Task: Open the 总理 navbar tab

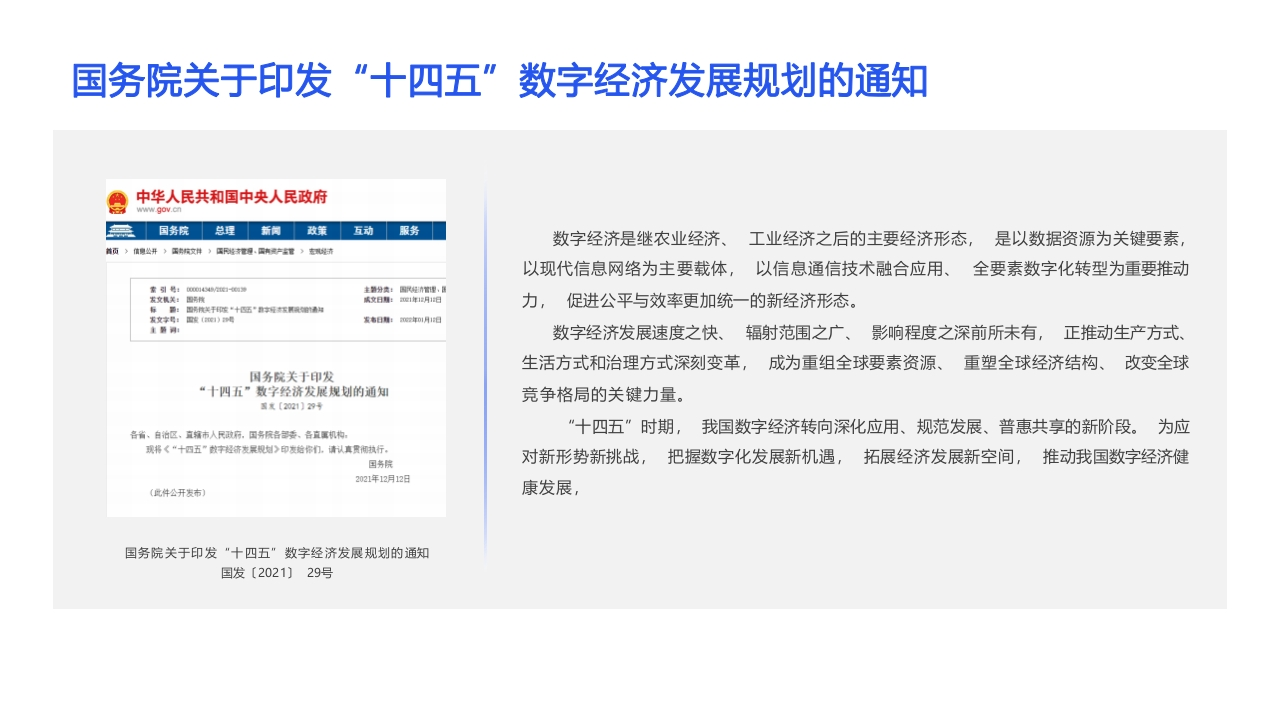Action: coord(224,231)
